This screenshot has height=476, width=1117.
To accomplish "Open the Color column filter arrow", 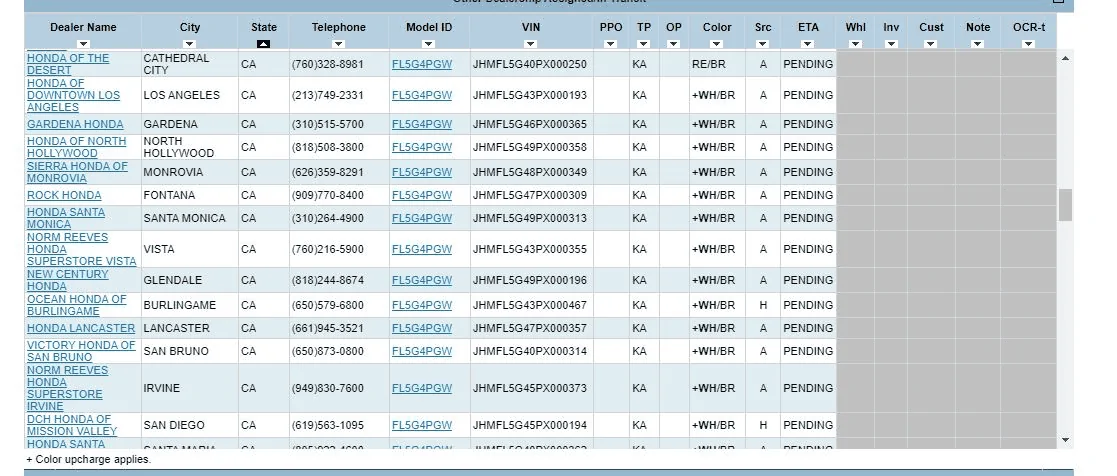I will (x=717, y=44).
